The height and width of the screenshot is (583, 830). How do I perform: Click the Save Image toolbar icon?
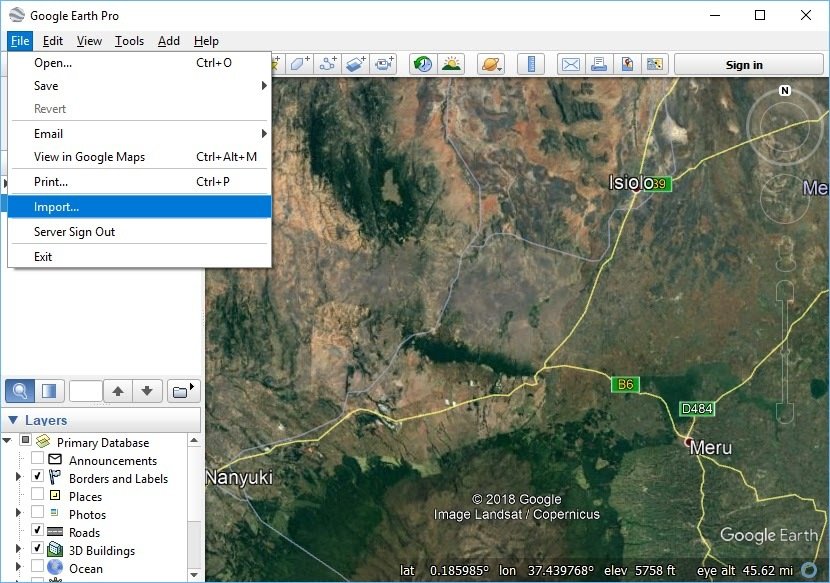pos(627,65)
